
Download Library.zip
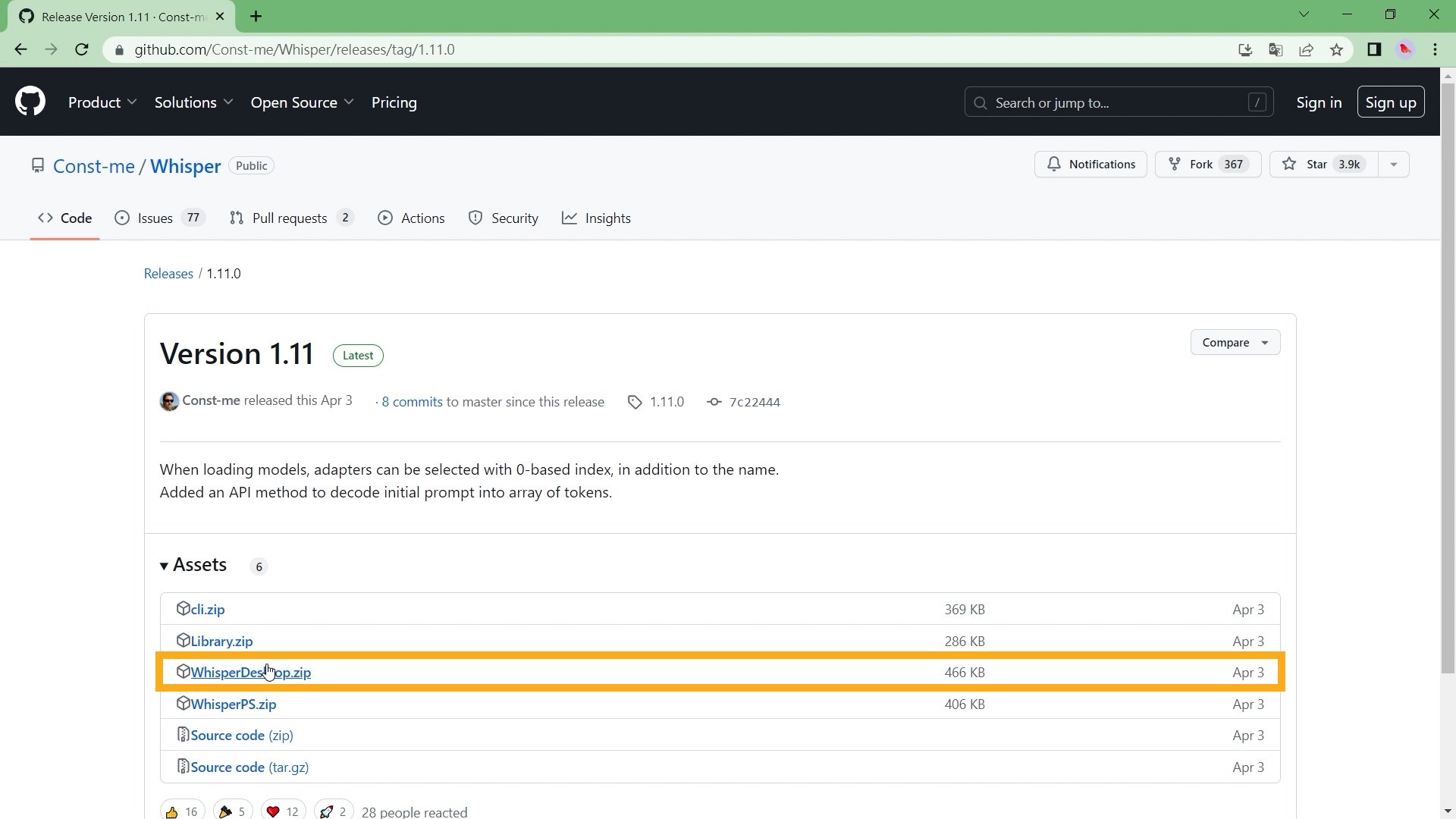[x=221, y=642]
